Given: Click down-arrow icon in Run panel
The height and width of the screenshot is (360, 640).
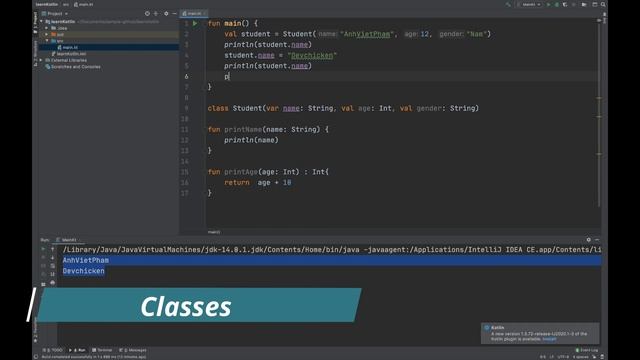Looking at the screenshot, I should pos(53,258).
